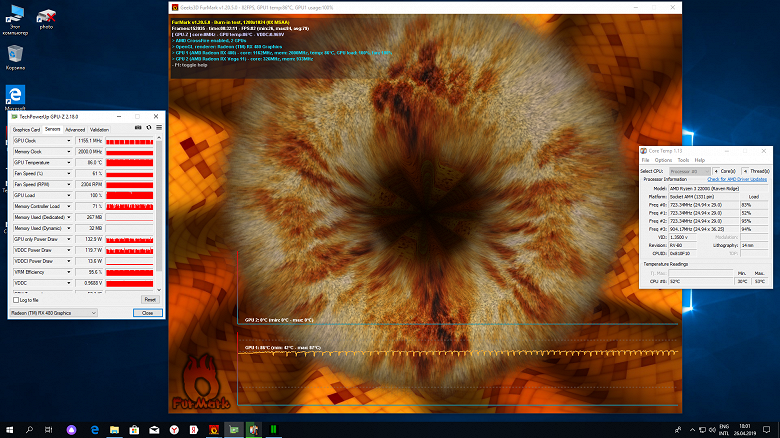The image size is (780, 438).
Task: Click GPU-Z screenshot camera icon
Action: point(138,128)
